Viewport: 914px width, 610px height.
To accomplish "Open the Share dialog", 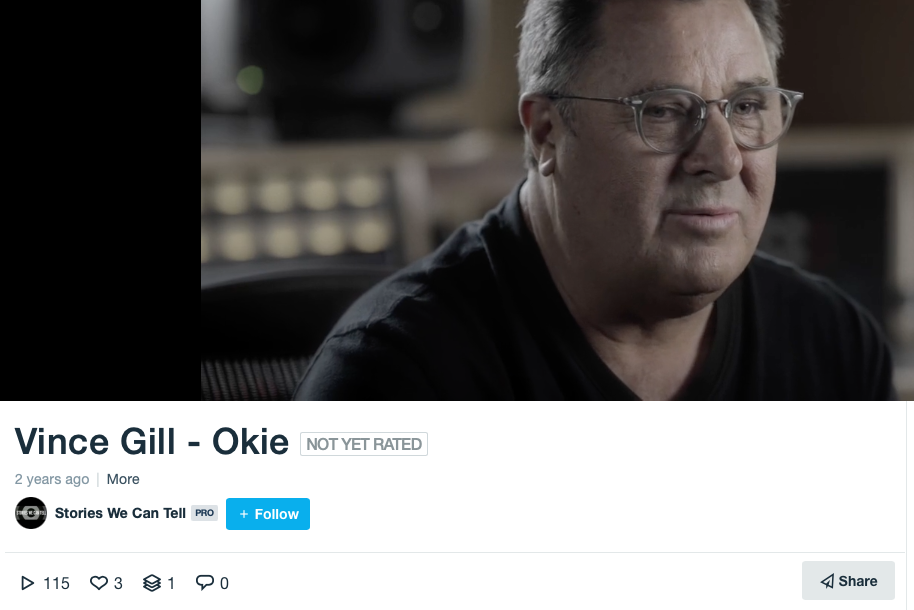I will click(x=848, y=581).
